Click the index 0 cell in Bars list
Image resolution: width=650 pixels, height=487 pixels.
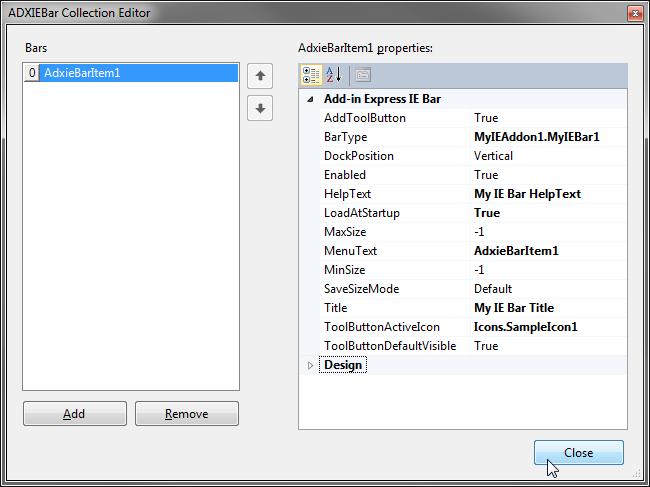click(x=32, y=73)
